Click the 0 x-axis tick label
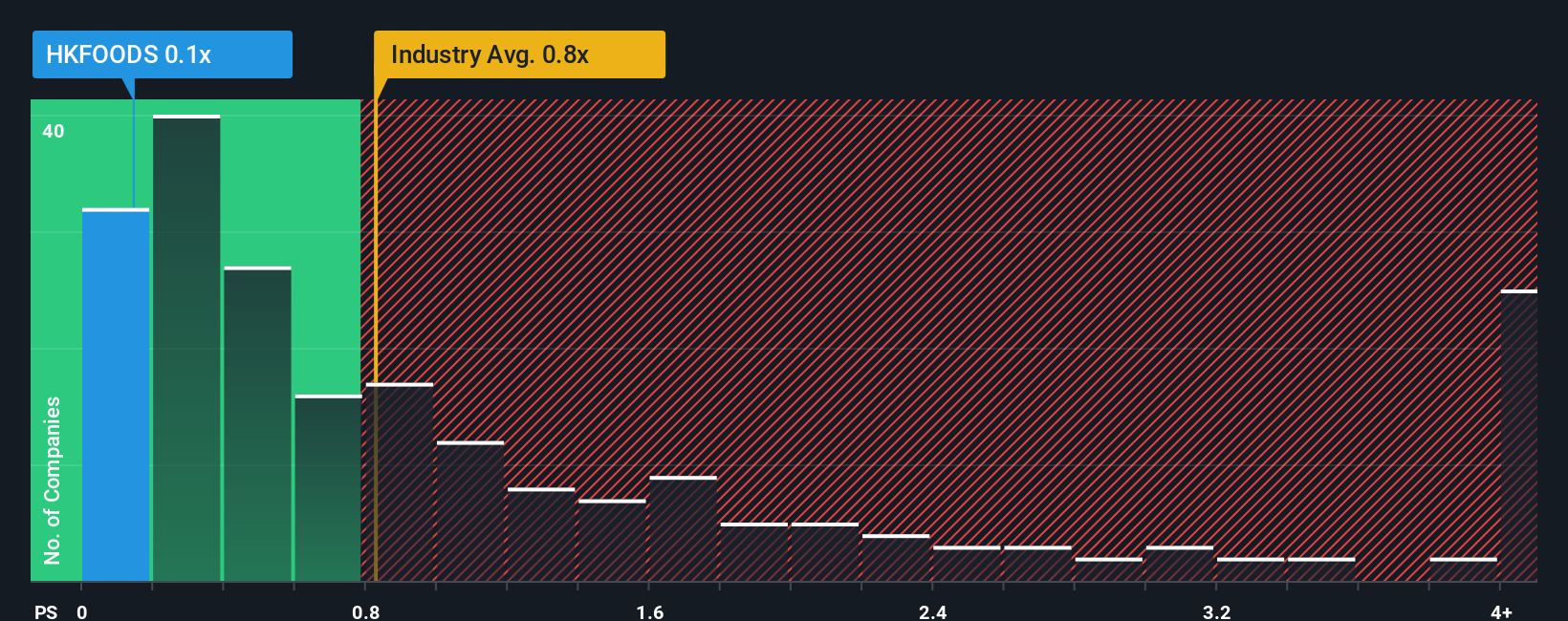Image resolution: width=1568 pixels, height=621 pixels. click(x=82, y=611)
